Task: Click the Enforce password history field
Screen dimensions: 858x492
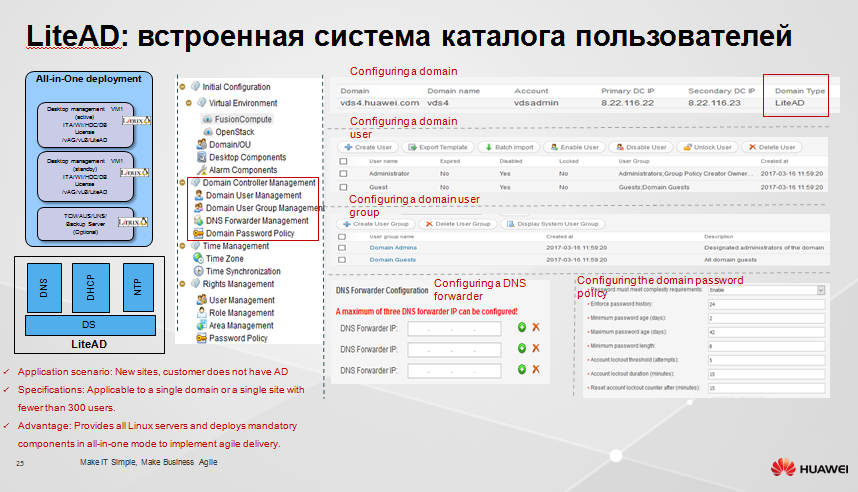Action: click(x=766, y=304)
